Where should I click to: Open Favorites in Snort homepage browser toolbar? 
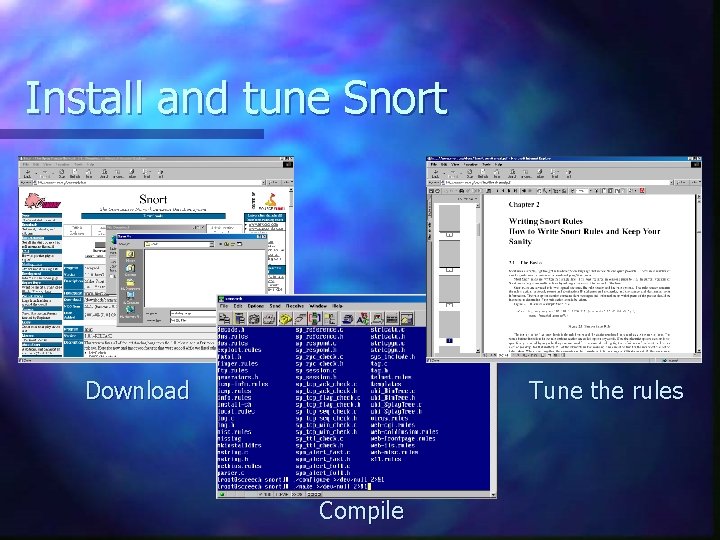point(118,174)
